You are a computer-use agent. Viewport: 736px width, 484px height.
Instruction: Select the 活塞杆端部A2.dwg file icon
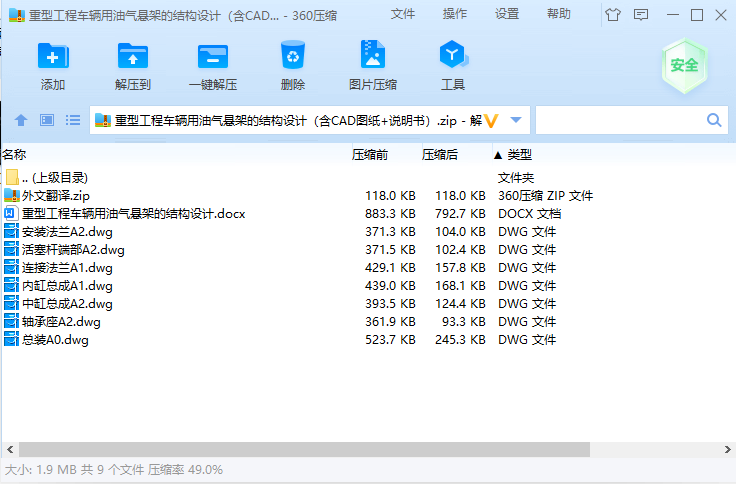click(12, 249)
